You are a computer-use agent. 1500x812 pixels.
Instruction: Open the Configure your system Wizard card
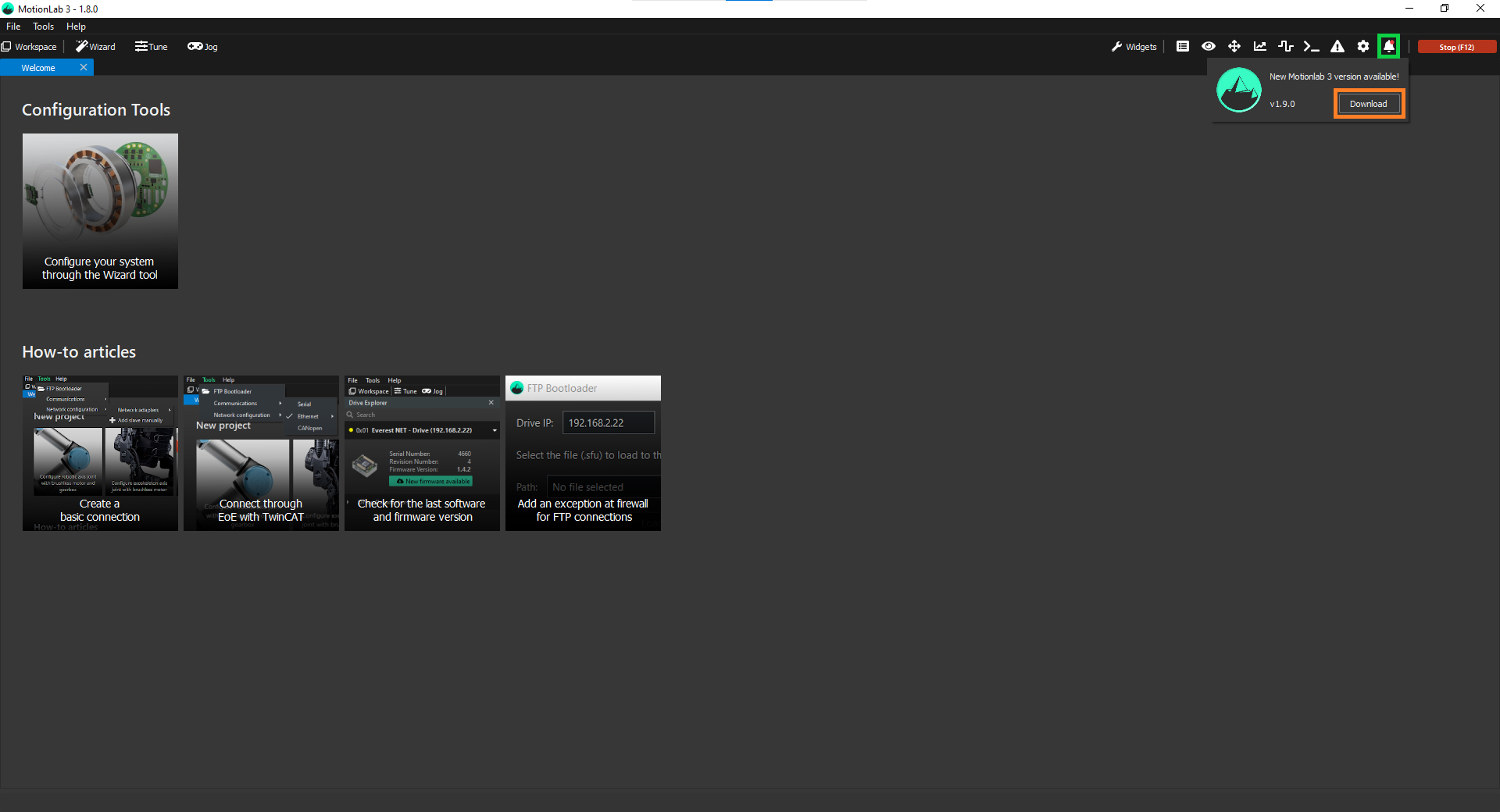point(100,211)
